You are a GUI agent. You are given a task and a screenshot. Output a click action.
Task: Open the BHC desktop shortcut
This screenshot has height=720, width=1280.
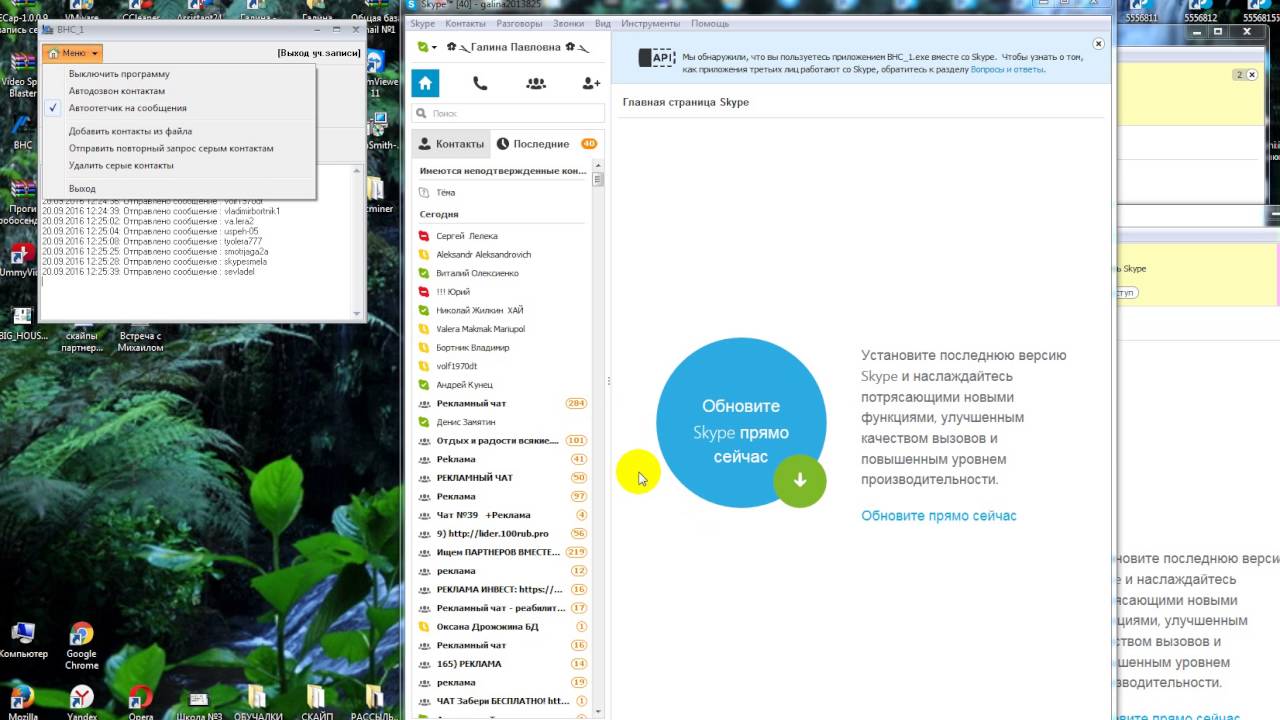(x=22, y=133)
